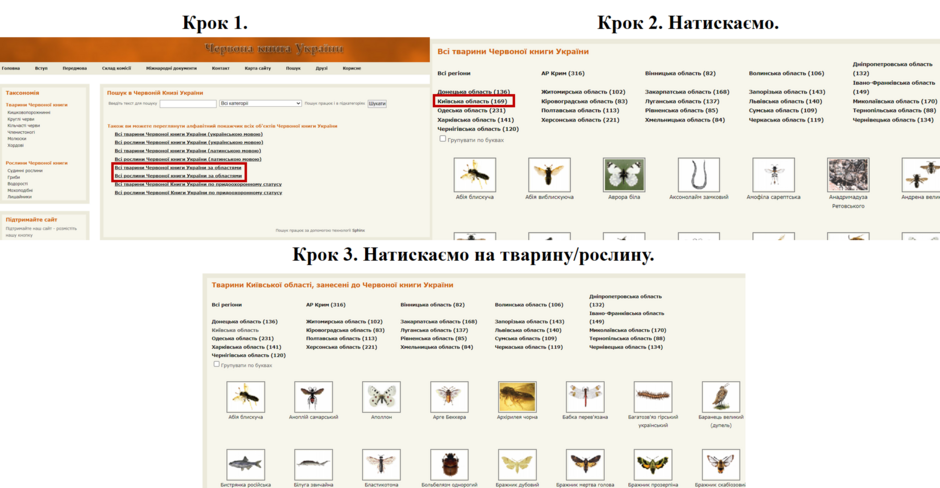
Task: Open Передмова in the site menu
Action: coord(74,68)
